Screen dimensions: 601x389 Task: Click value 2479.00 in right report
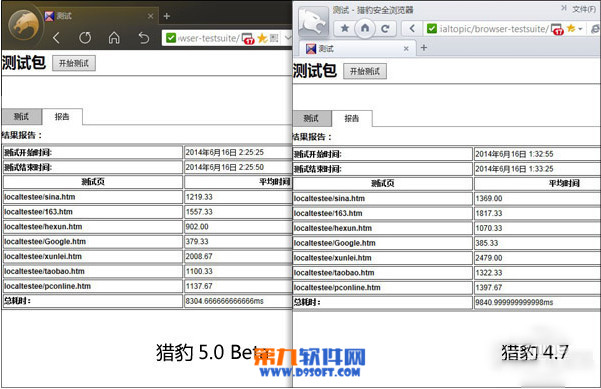(489, 258)
